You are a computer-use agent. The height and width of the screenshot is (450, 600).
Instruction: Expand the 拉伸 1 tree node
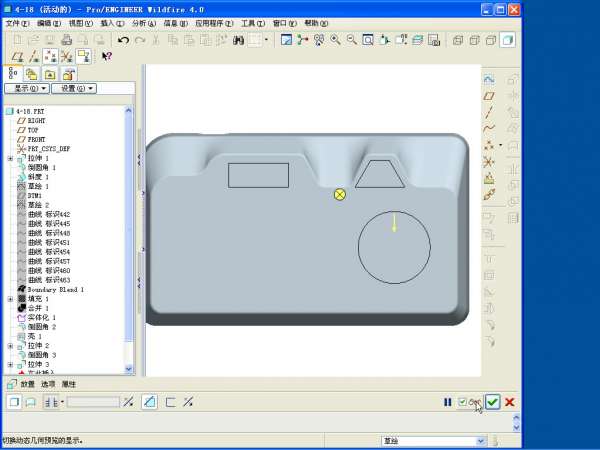pos(10,158)
